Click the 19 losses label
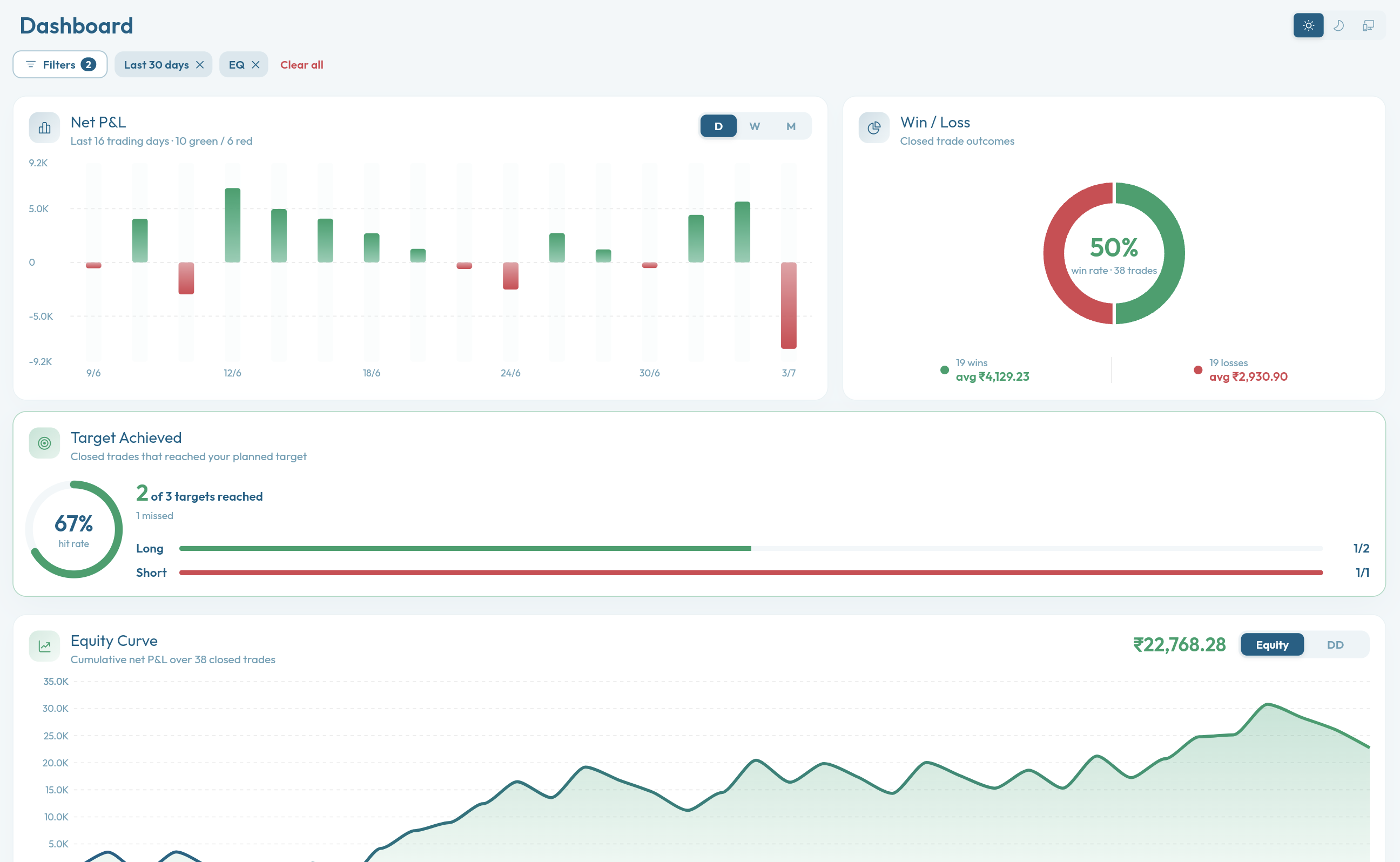1400x862 pixels. pyautogui.click(x=1228, y=363)
